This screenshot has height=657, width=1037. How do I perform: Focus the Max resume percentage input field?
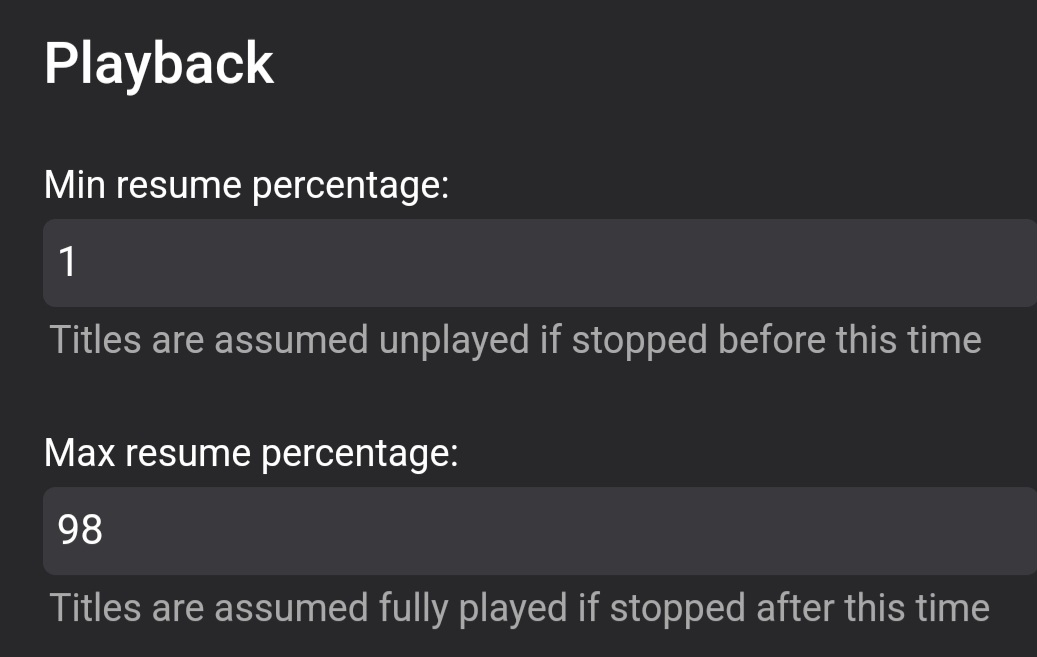[540, 531]
